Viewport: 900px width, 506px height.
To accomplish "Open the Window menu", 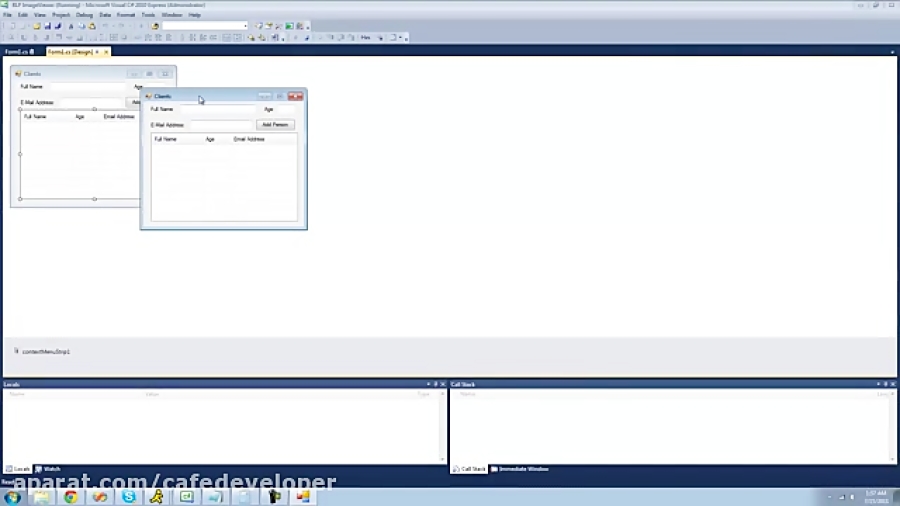I will pyautogui.click(x=172, y=15).
